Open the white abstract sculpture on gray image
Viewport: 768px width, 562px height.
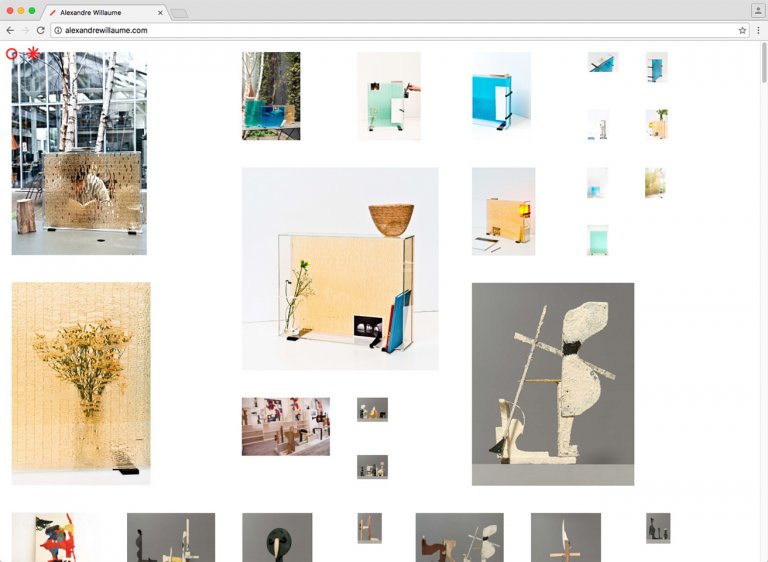(552, 383)
